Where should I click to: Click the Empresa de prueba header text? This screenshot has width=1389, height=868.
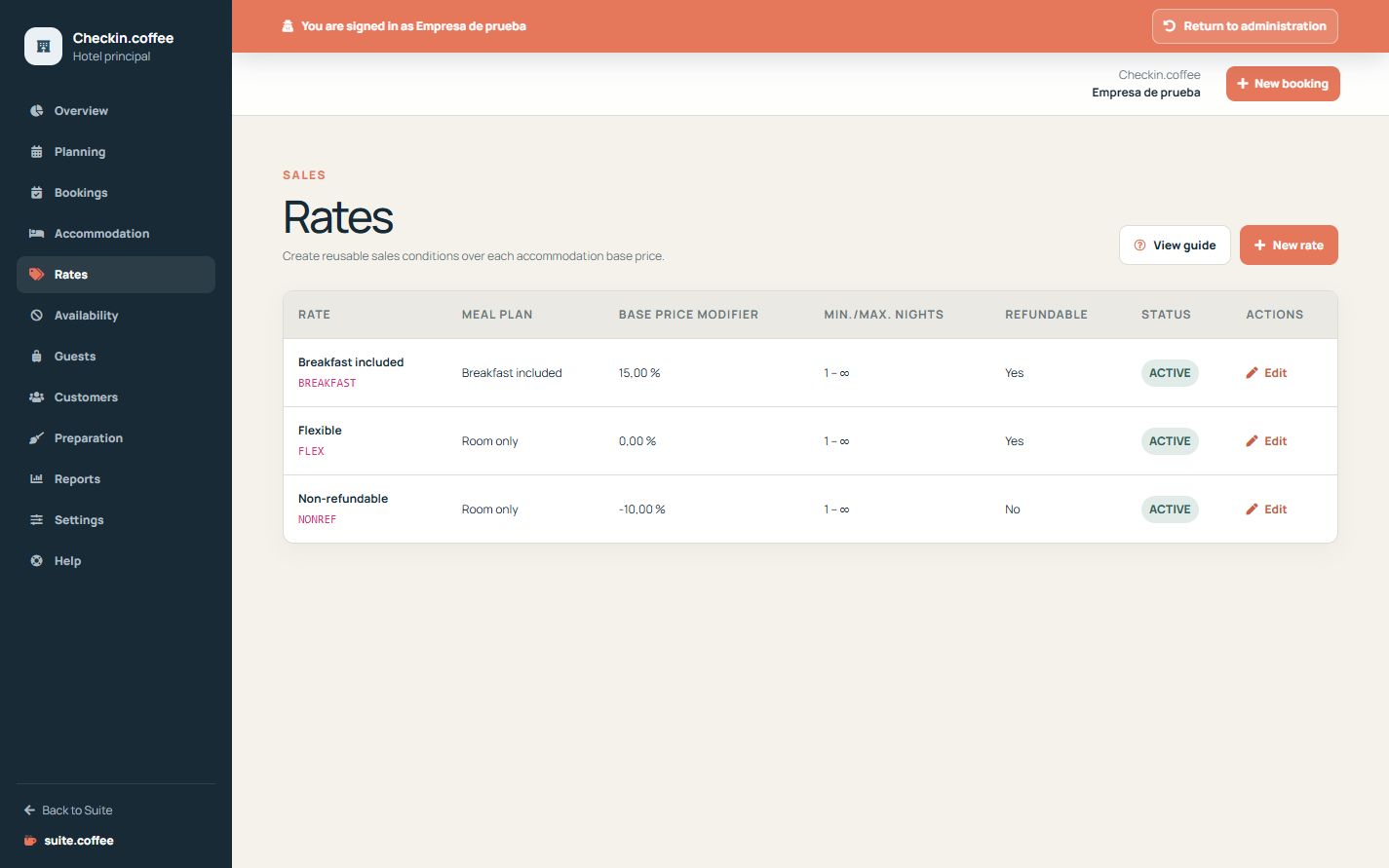pyautogui.click(x=1146, y=93)
